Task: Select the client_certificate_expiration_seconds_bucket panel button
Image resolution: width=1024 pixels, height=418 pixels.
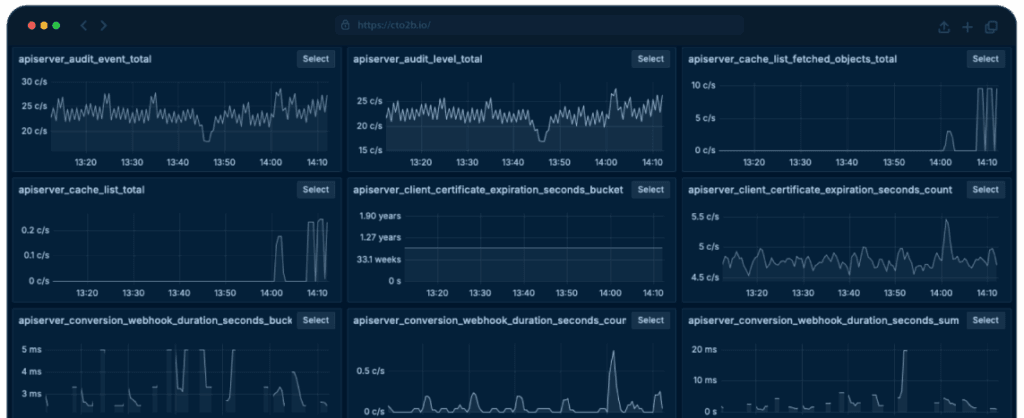Action: point(650,190)
